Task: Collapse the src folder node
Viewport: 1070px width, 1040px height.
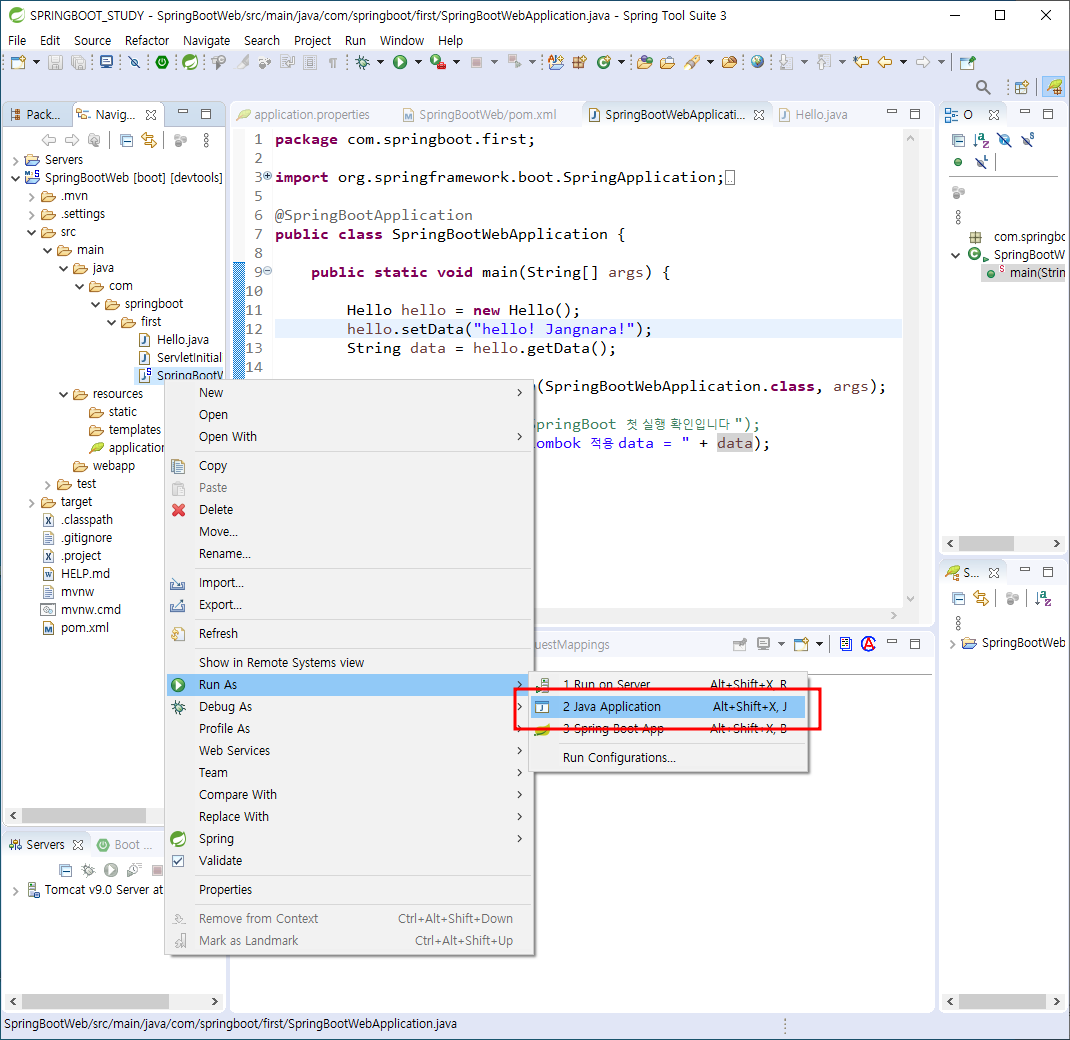Action: pos(31,233)
